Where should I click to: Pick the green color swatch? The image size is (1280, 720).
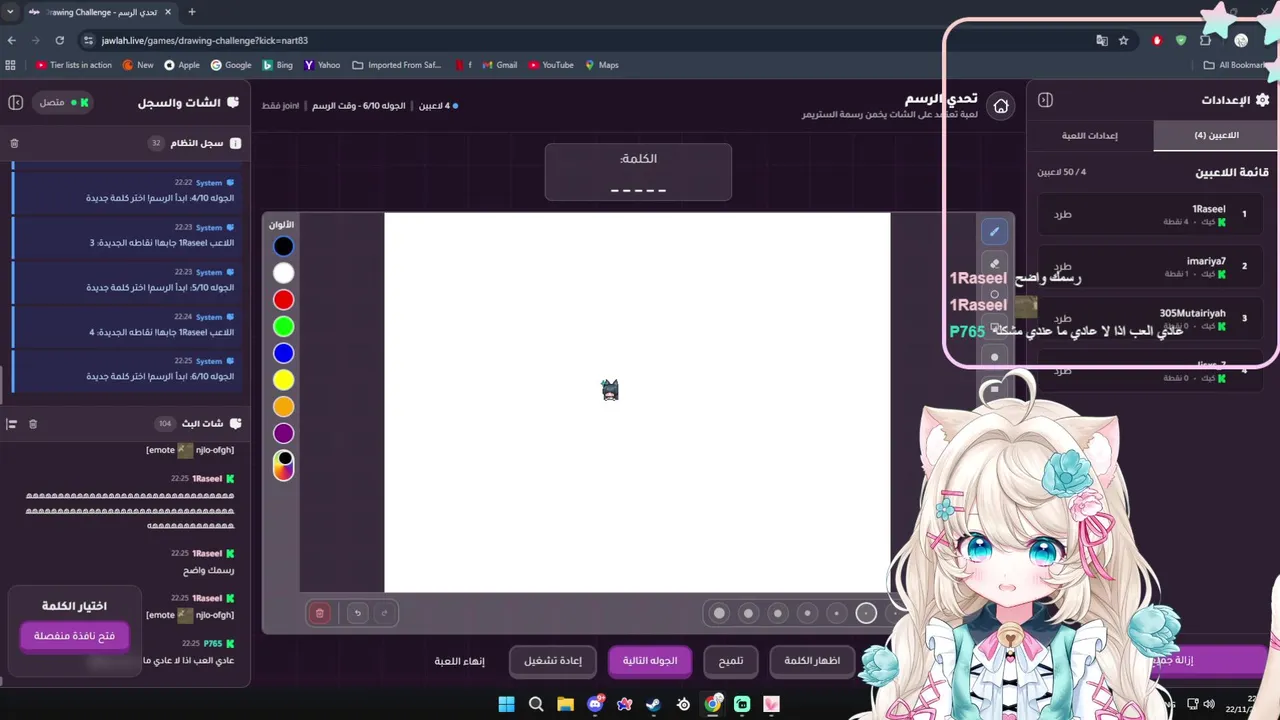(284, 326)
